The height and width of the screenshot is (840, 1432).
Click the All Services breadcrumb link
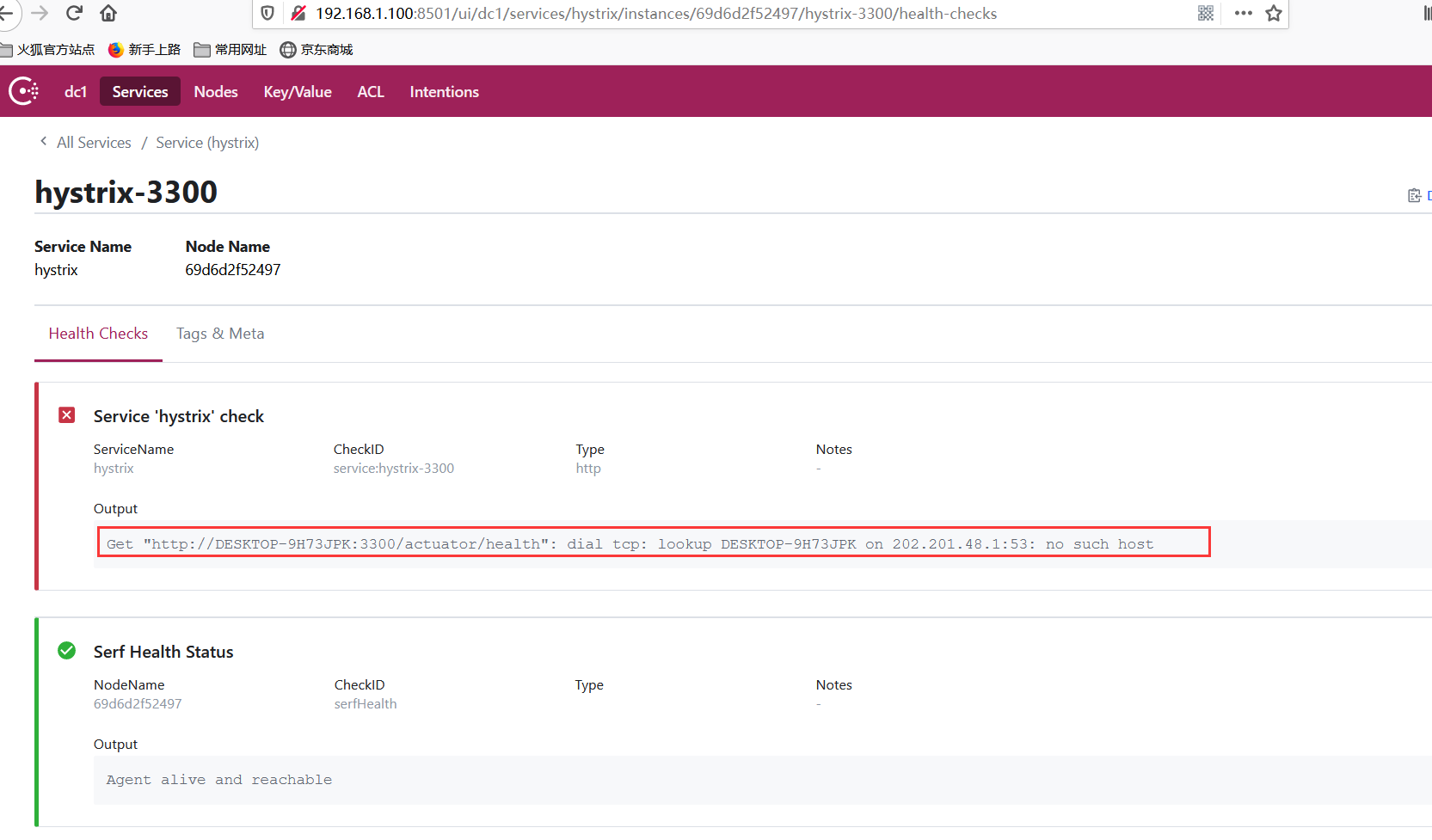point(93,142)
